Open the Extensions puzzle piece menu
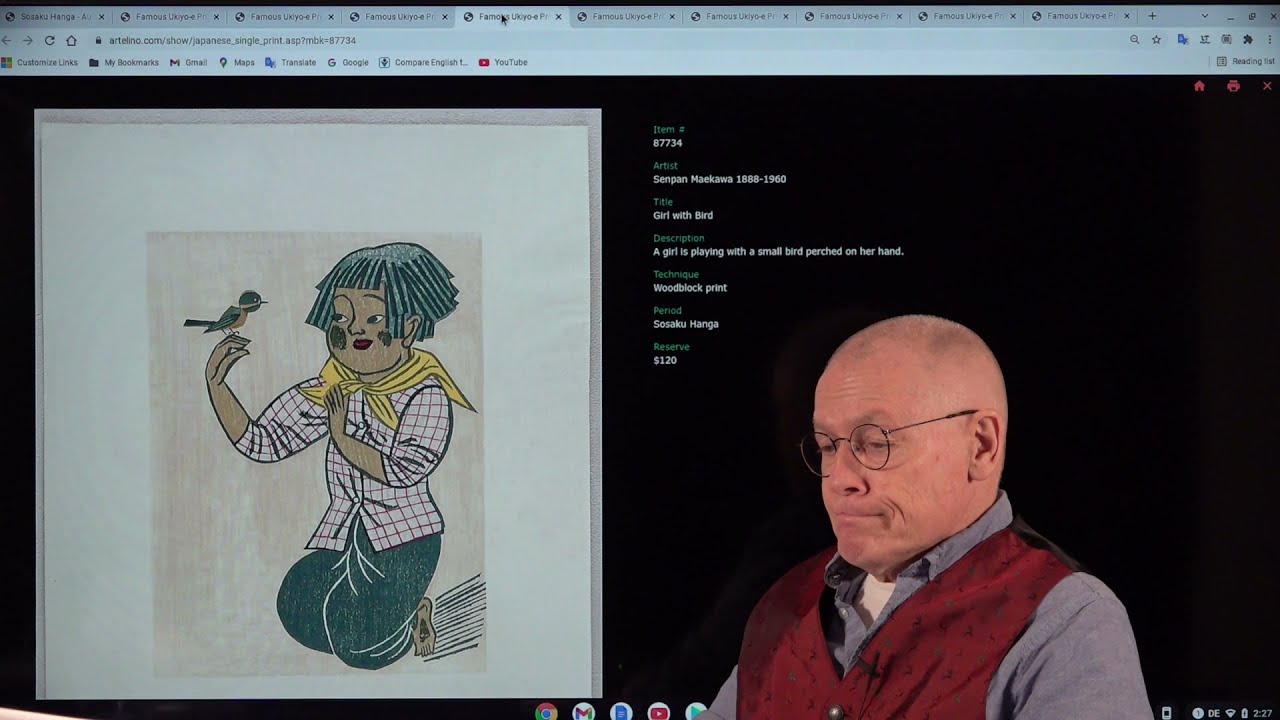This screenshot has width=1280, height=720. (x=1247, y=40)
